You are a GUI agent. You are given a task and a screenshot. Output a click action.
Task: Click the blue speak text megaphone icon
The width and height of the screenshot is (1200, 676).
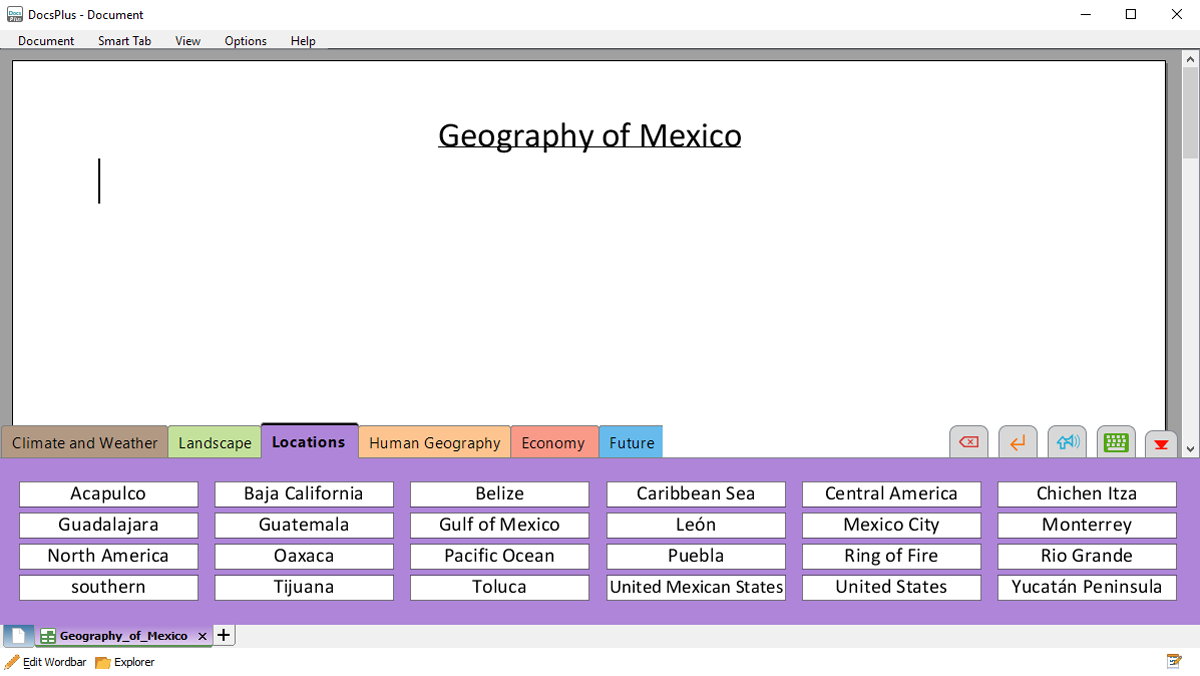pos(1067,442)
